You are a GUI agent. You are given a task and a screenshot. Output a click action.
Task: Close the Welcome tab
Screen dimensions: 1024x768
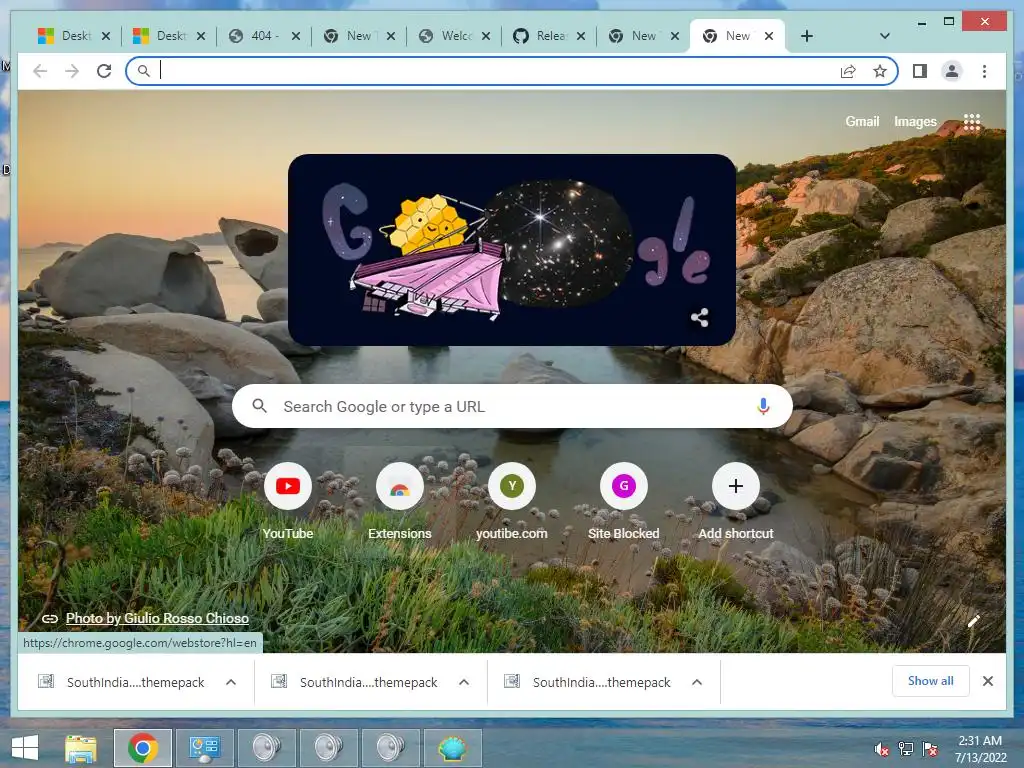pyautogui.click(x=486, y=36)
